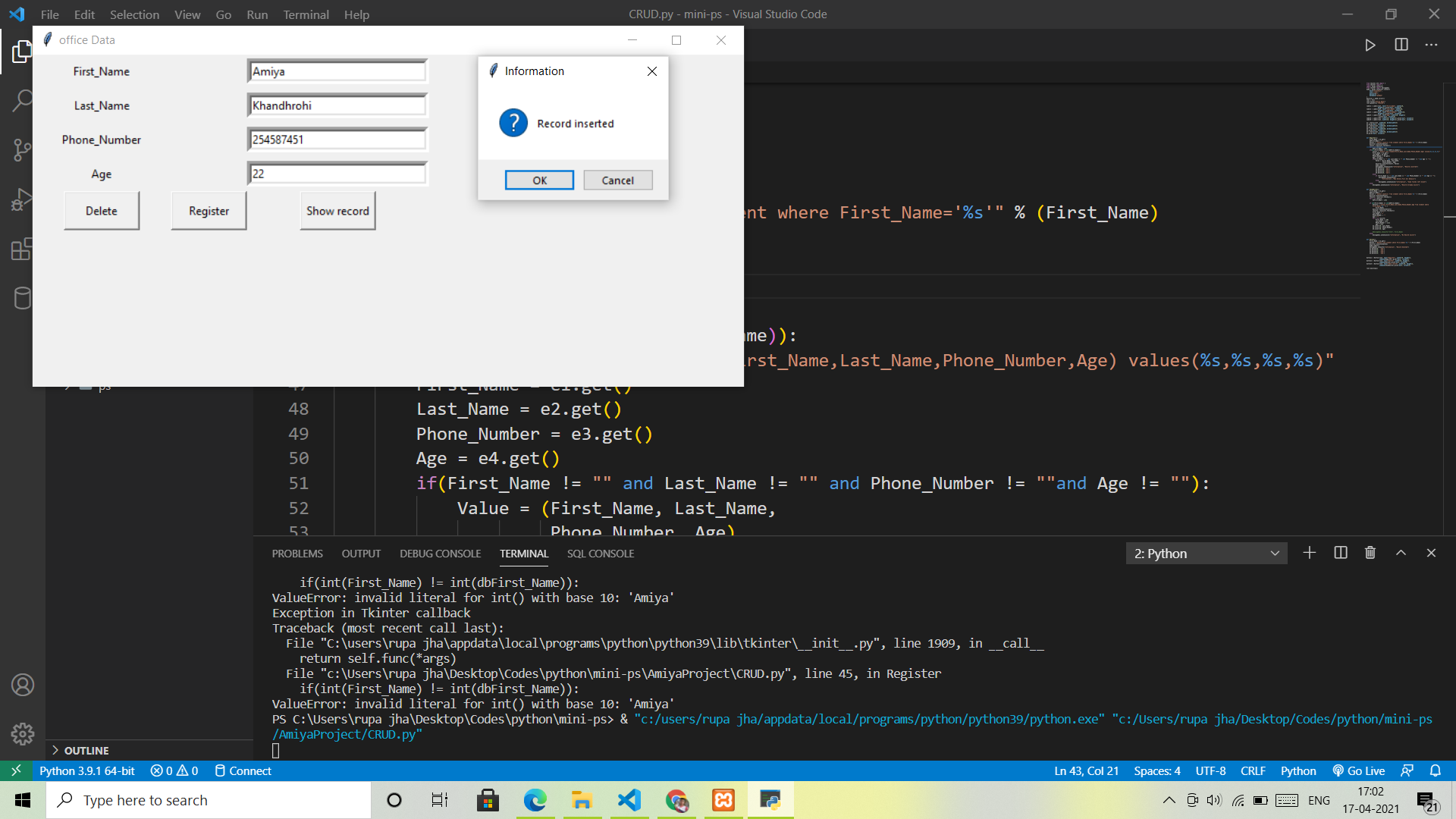Open the Manage gear icon
This screenshot has height=819, width=1456.
point(23,734)
